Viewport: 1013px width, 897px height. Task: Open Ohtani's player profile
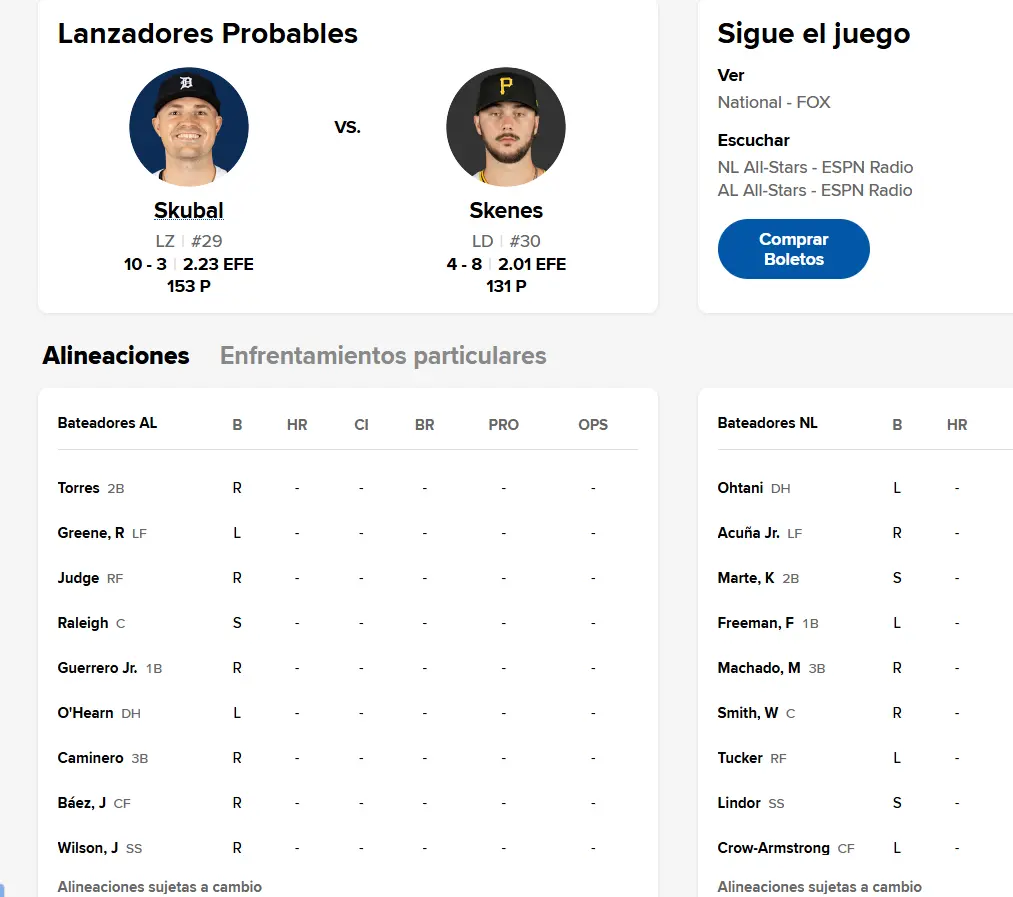pos(740,488)
